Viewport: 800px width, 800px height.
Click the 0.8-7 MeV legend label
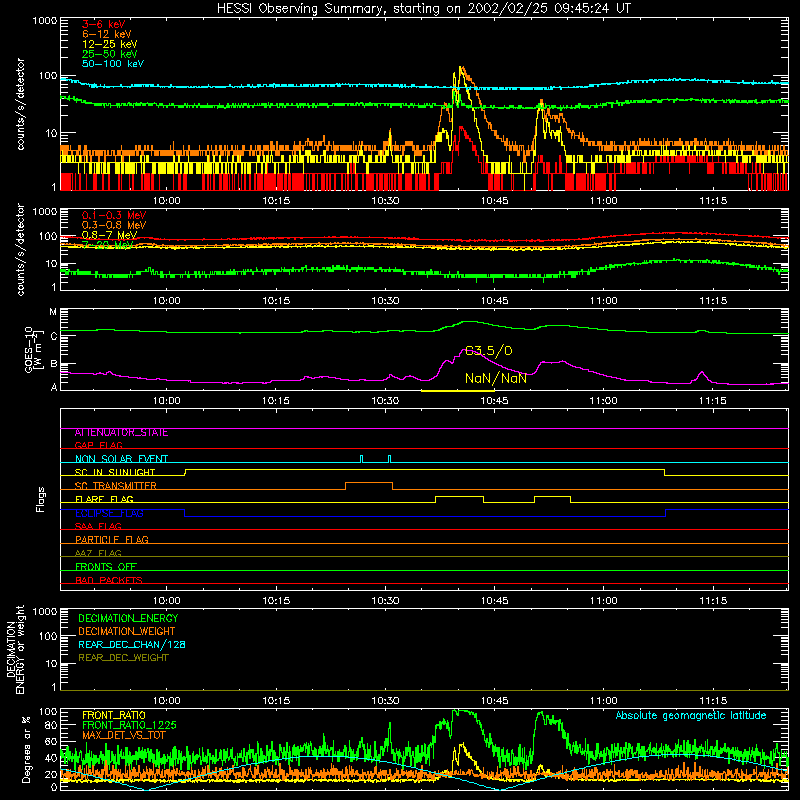pos(109,235)
